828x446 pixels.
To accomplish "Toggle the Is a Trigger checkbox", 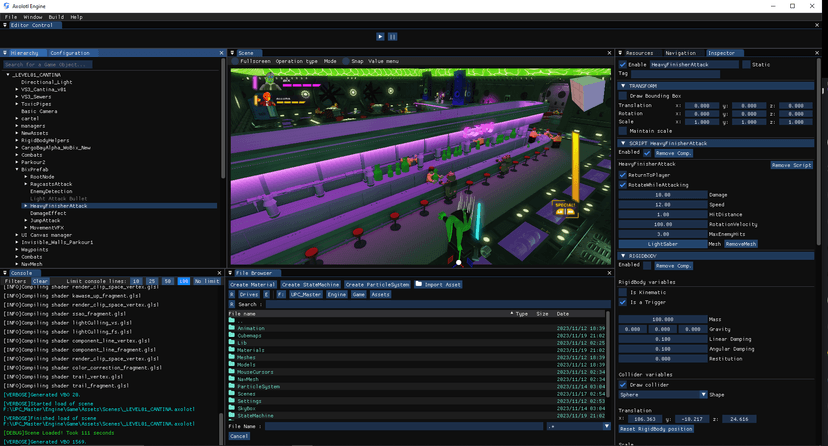I will point(623,302).
